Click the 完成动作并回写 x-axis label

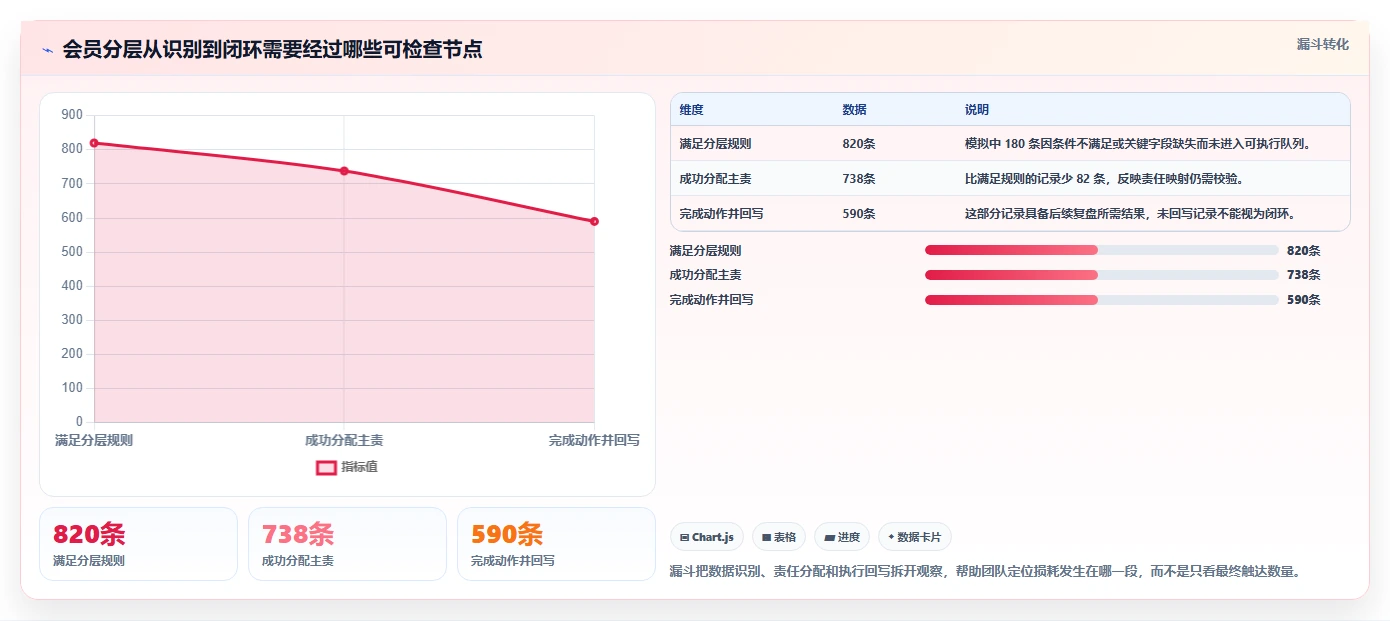594,440
